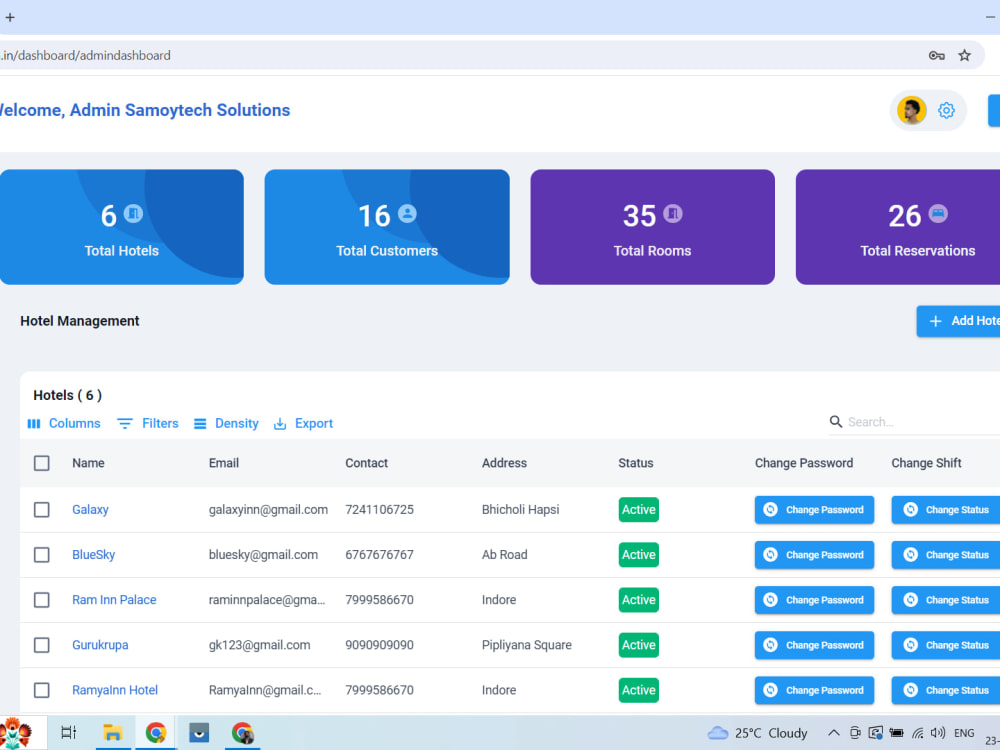
Task: Change Password for BlueSky hotel
Action: [x=814, y=555]
